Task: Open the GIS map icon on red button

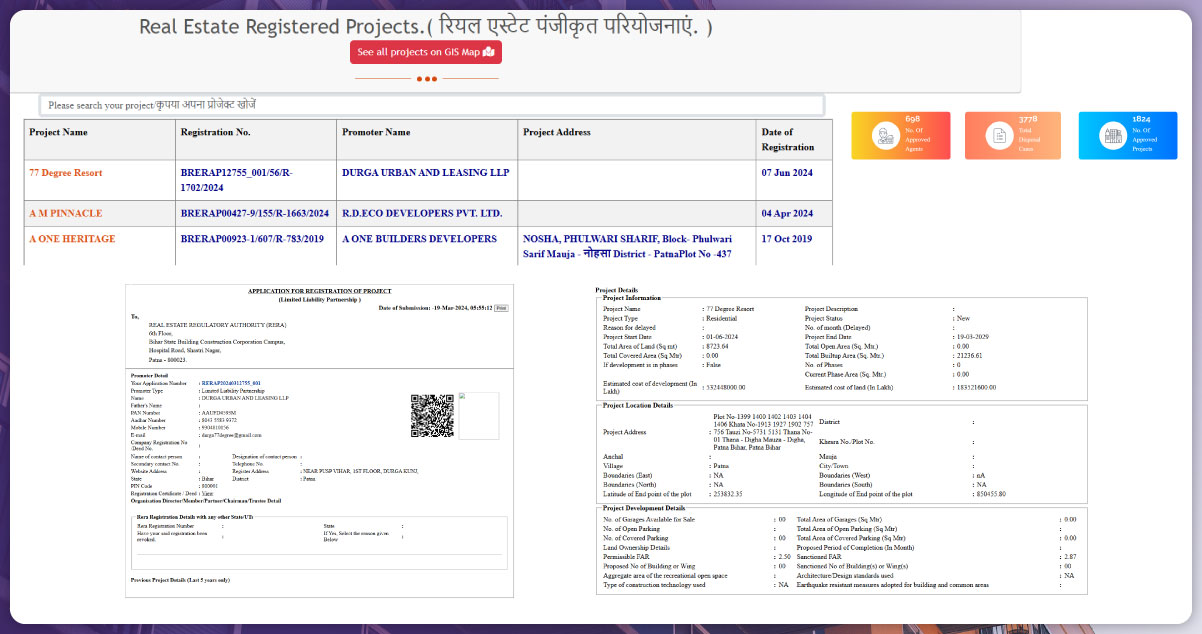Action: coord(488,52)
